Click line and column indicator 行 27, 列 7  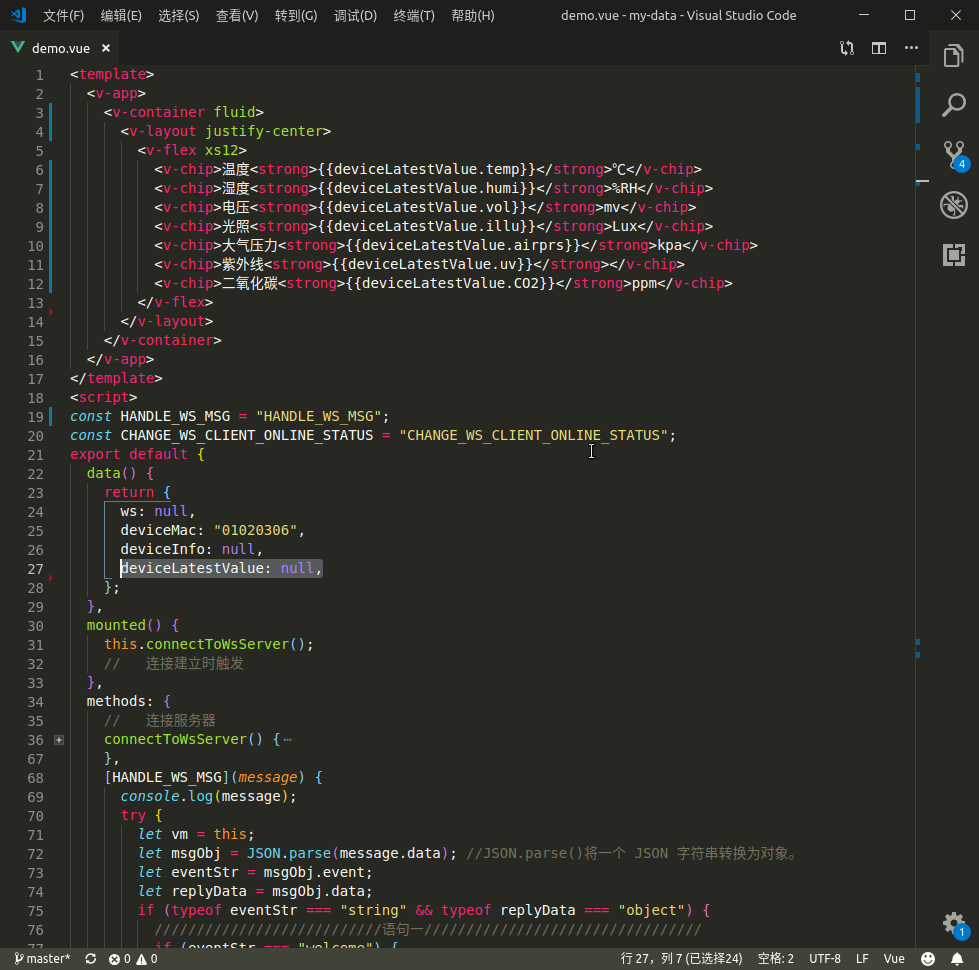pos(681,958)
